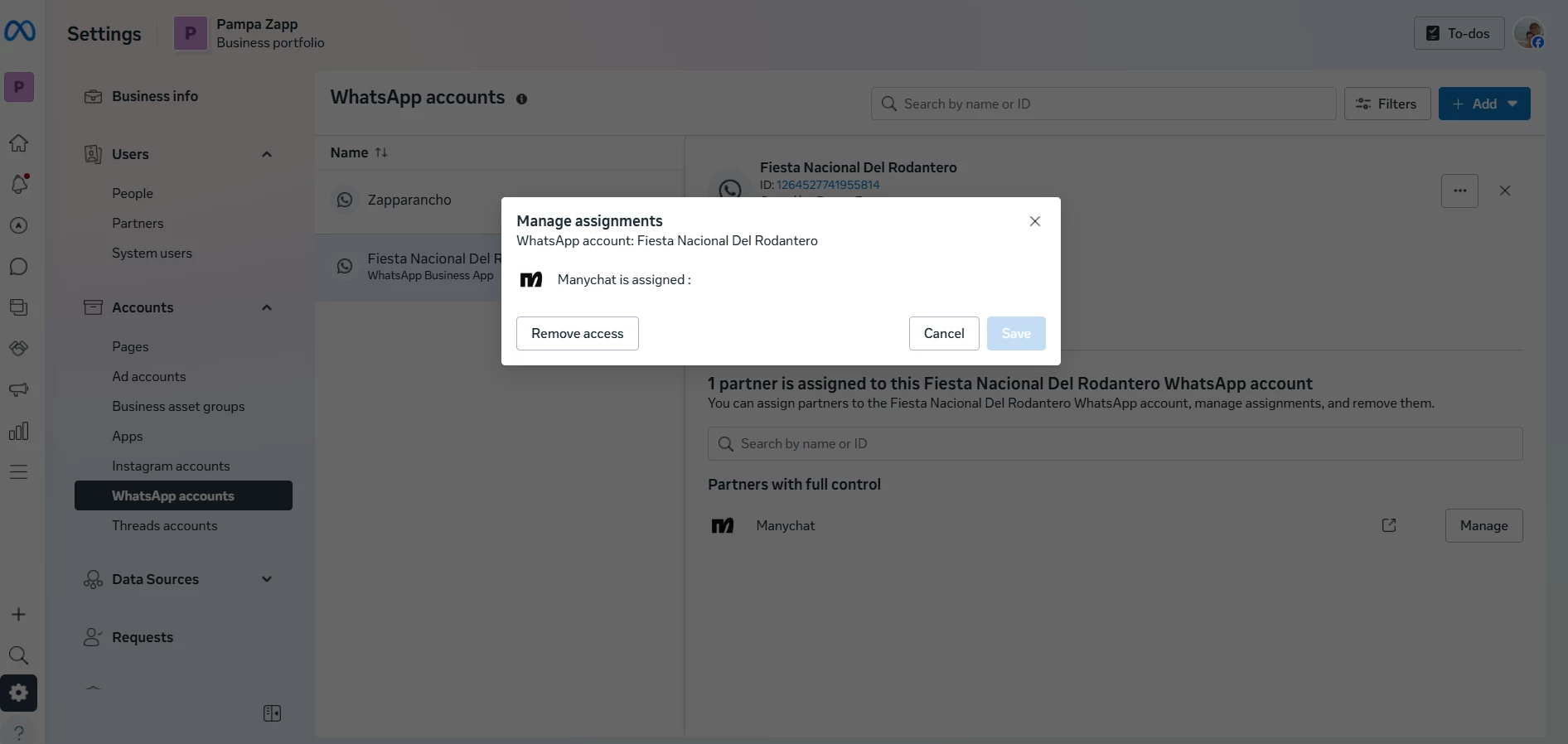This screenshot has height=744, width=1568.
Task: Click the Manychat partner name
Action: tap(786, 525)
